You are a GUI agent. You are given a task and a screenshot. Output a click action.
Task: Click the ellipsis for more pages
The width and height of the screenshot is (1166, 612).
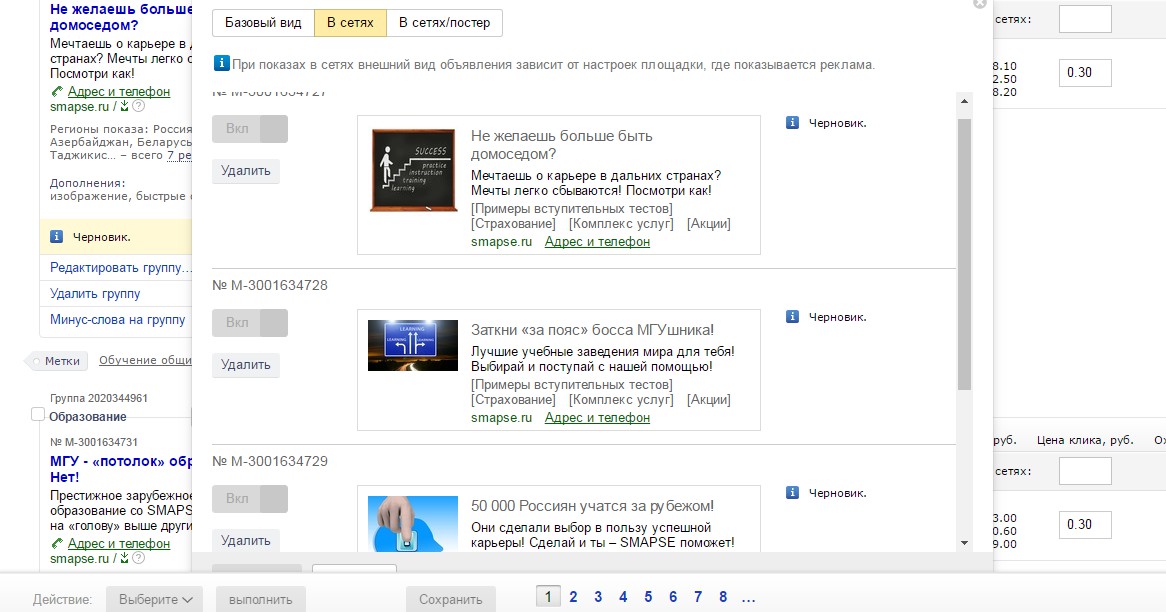pos(748,598)
